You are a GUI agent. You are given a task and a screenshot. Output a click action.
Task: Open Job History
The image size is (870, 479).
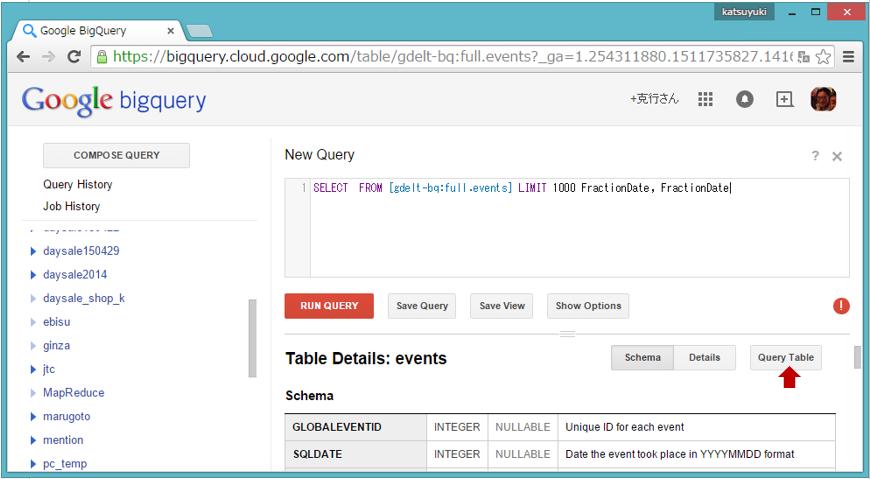pyautogui.click(x=72, y=206)
